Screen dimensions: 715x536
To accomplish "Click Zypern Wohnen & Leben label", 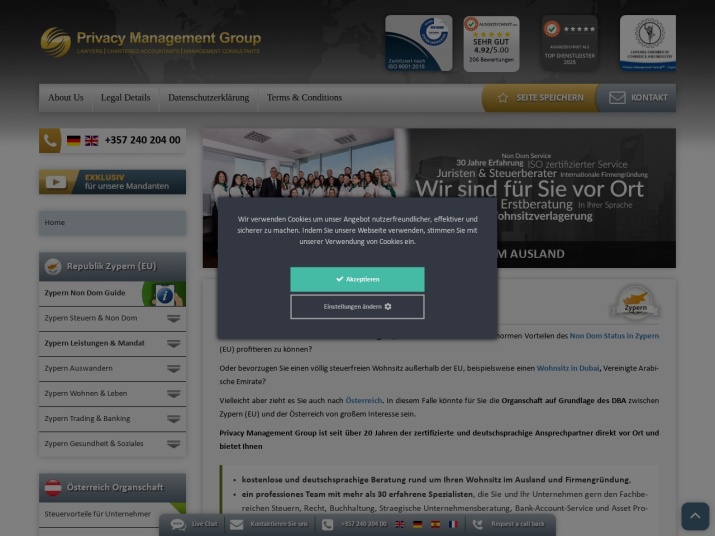I will coord(86,393).
